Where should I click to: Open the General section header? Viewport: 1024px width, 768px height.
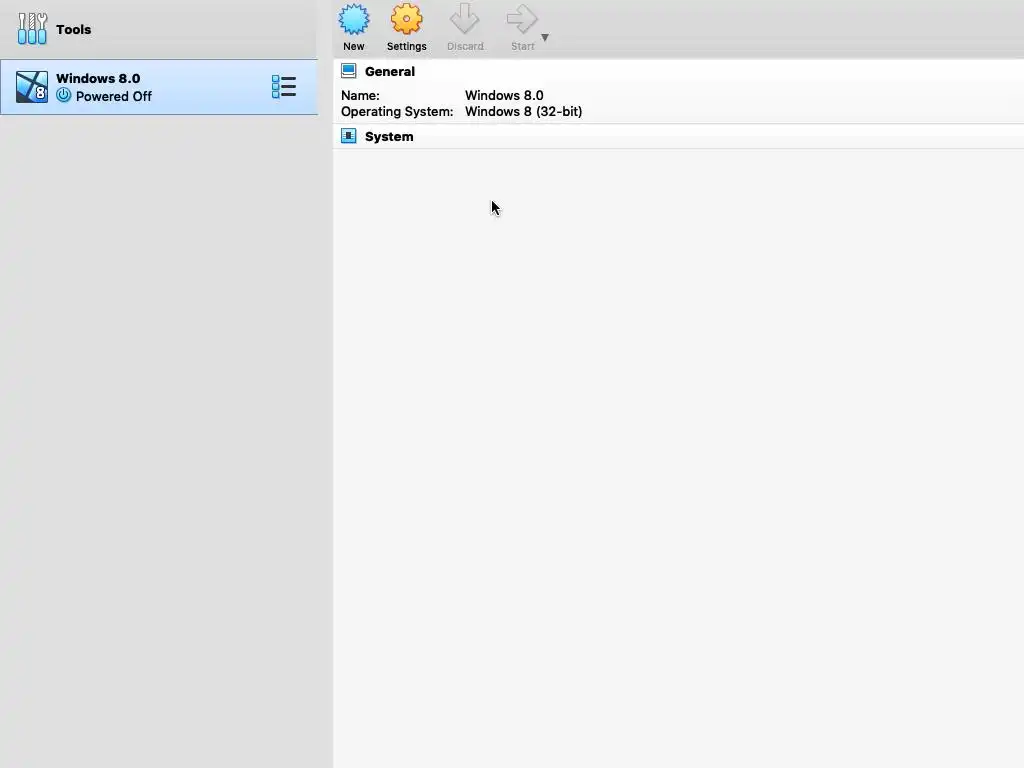390,72
